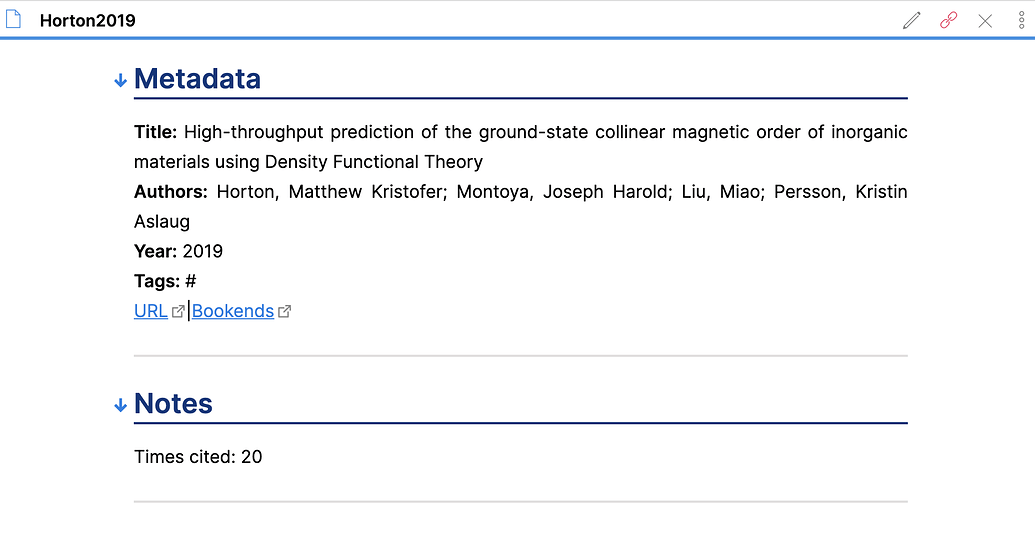Click the Metadata heading text
Screen dimensions: 1035x558
[x=197, y=79]
